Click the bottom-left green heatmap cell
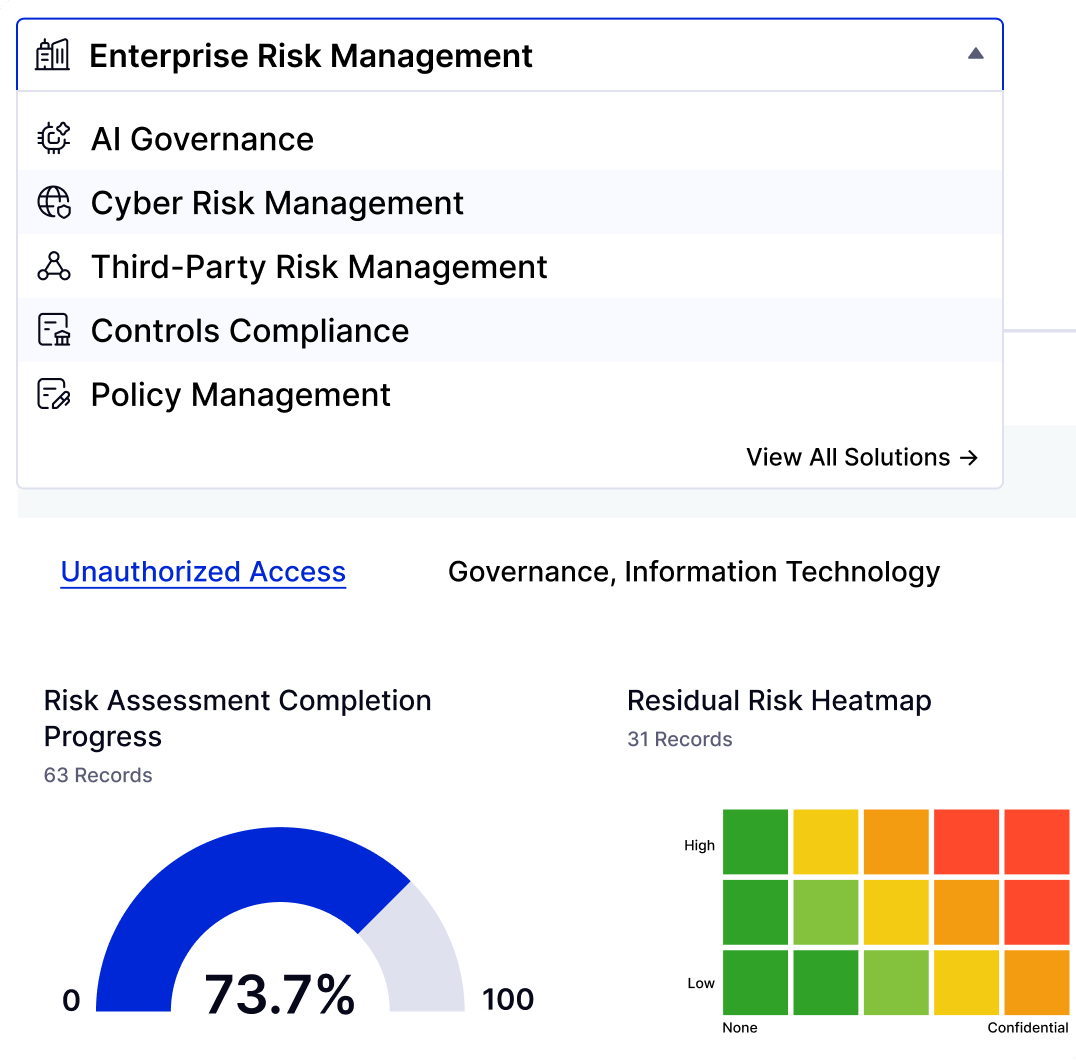 point(755,982)
